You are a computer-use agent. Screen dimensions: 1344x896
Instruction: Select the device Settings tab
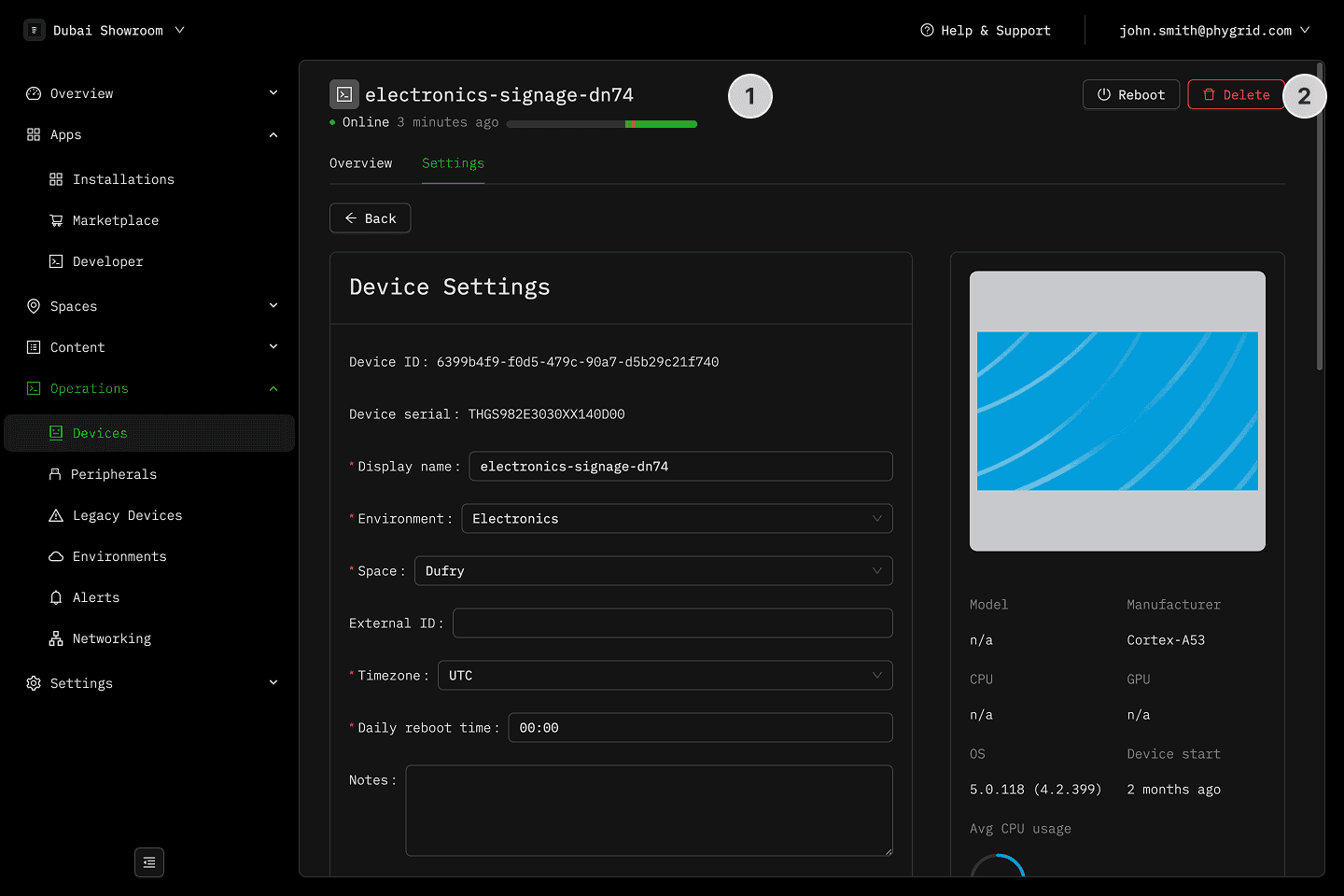click(x=453, y=163)
